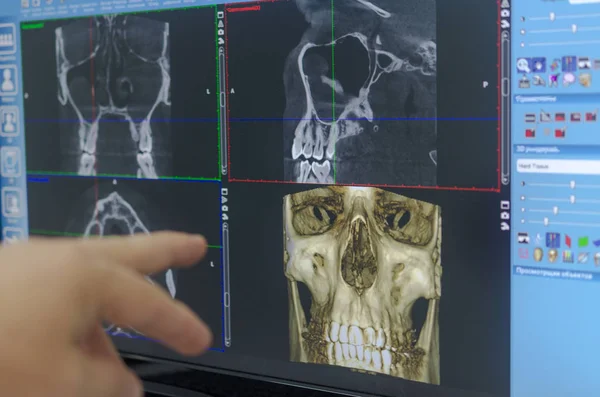Click the sagittal view slice scrollbar
Image resolution: width=600 pixels, height=397 pixels.
[x=505, y=107]
